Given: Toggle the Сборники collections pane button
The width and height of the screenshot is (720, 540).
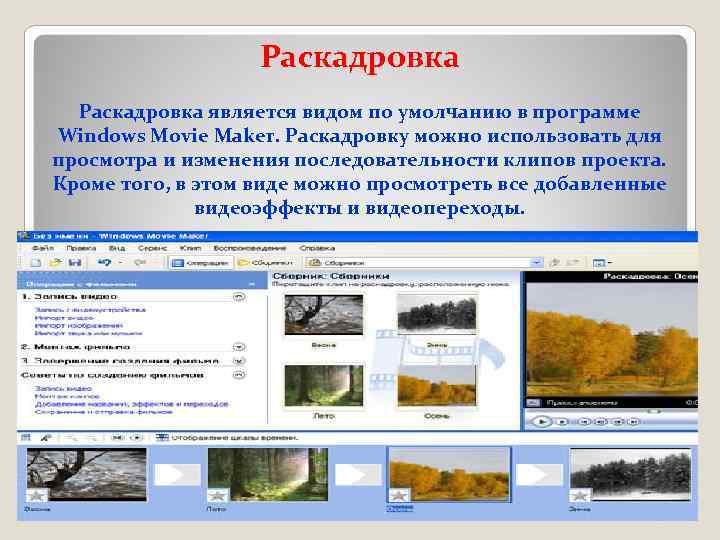Looking at the screenshot, I should [265, 263].
